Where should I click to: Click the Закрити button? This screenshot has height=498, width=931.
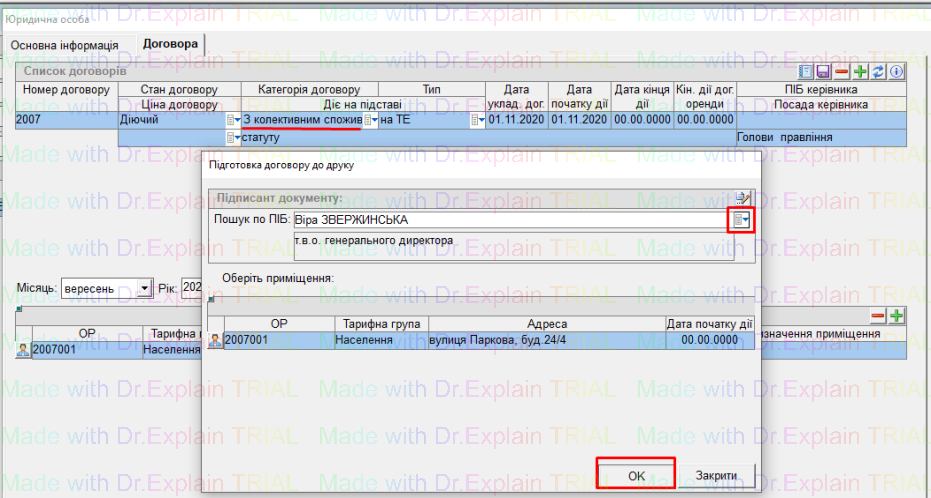click(x=717, y=475)
